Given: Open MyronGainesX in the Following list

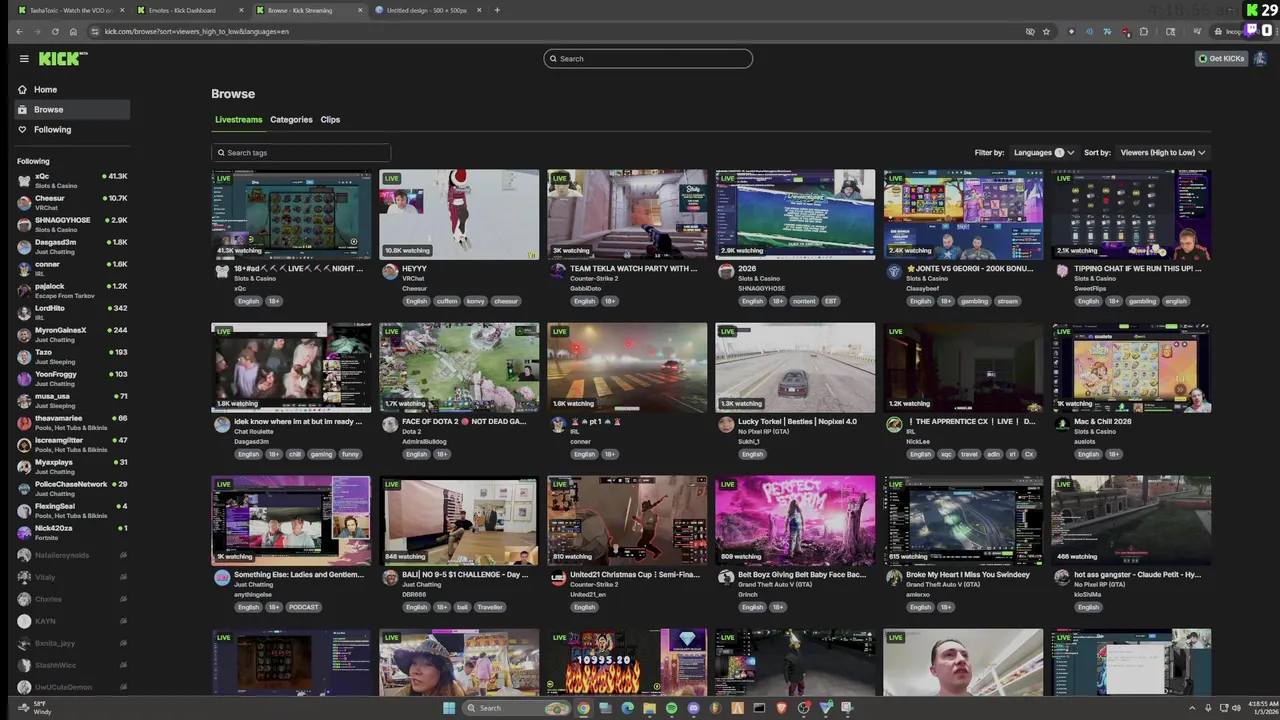Looking at the screenshot, I should [x=72, y=334].
